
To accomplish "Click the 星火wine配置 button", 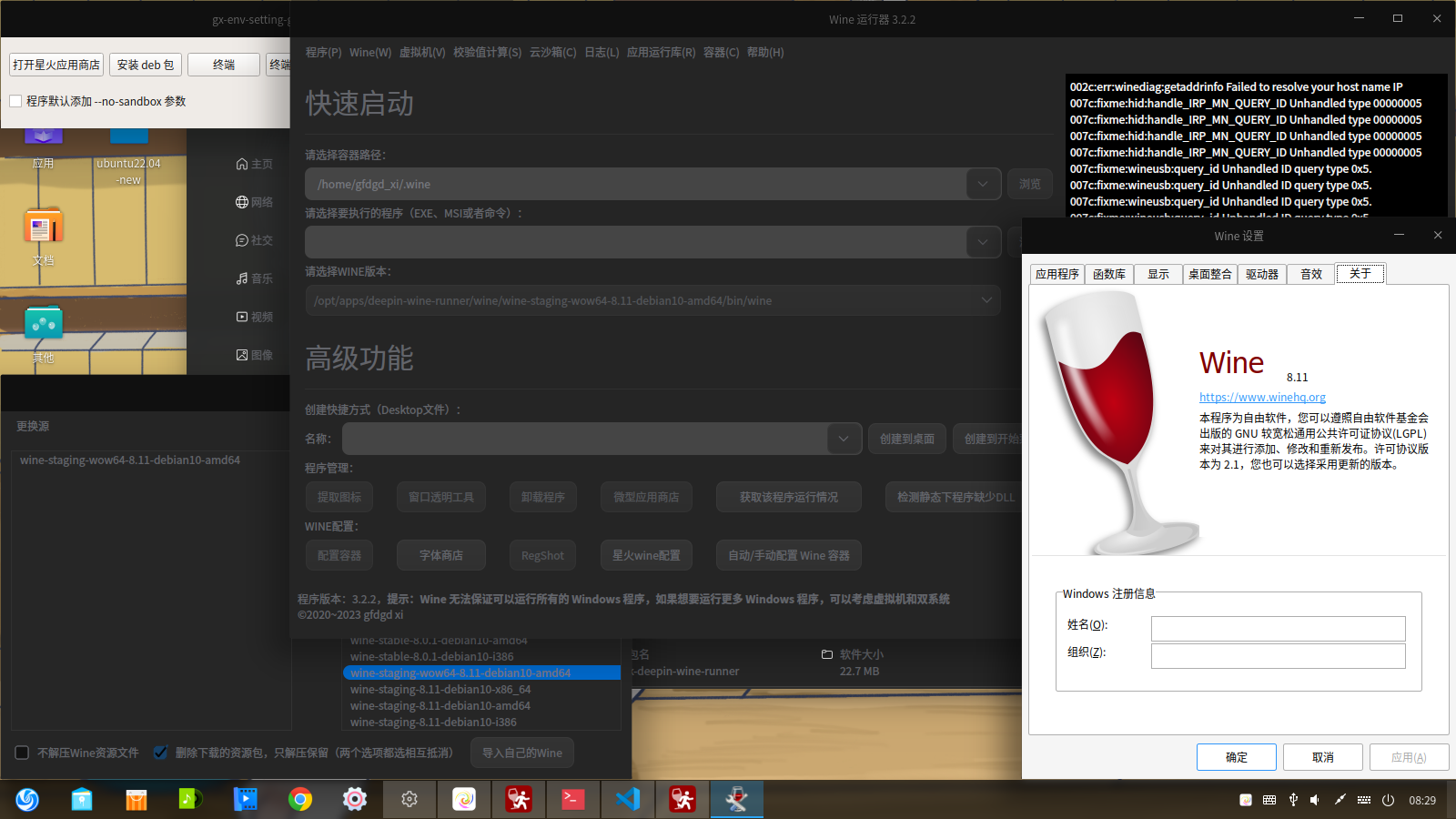I will point(646,555).
